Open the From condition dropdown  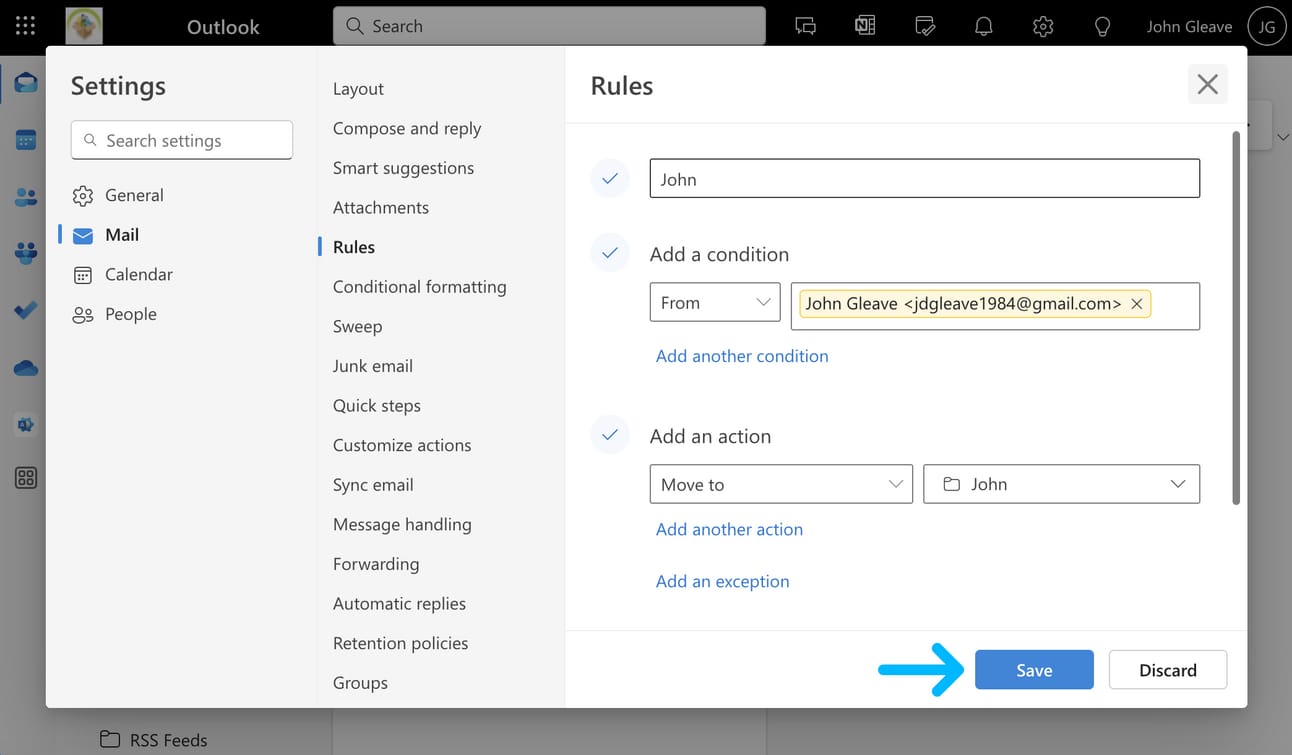pyautogui.click(x=715, y=303)
